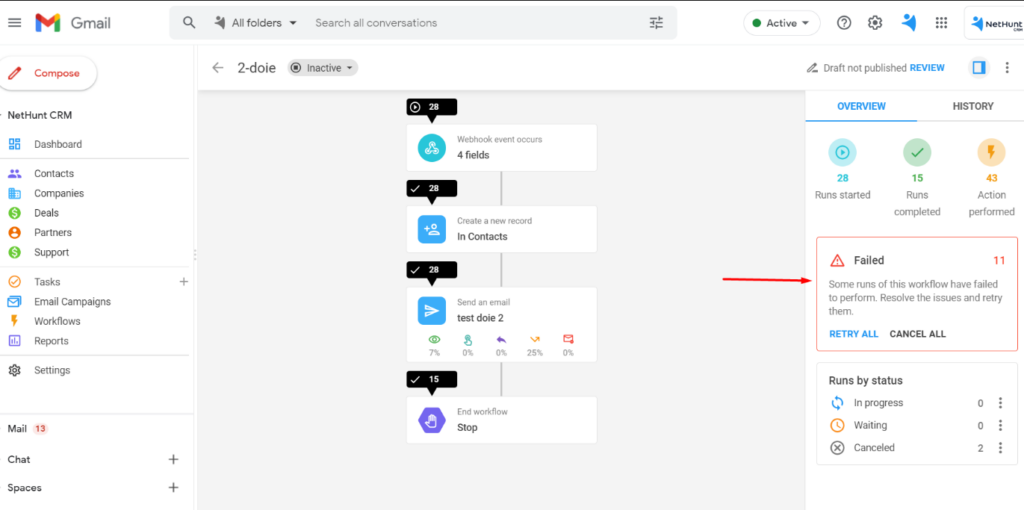Viewport: 1024px width, 510px height.
Task: Open the Google apps grid
Action: point(941,23)
